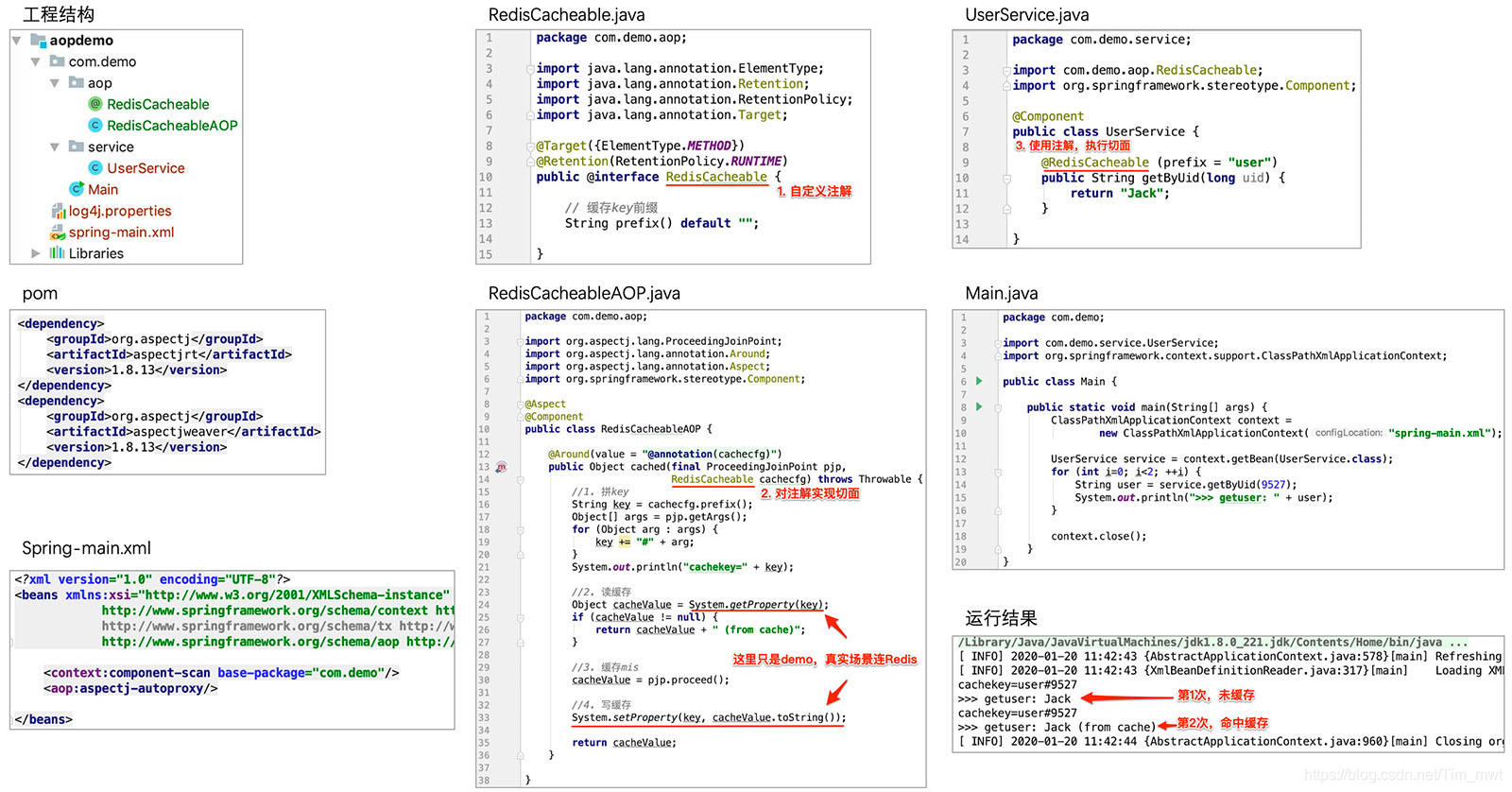Screen dimensions: 1512x792
Task: Click the "getuser: Jack (from cache)" output line
Action: pyautogui.click(x=1057, y=728)
